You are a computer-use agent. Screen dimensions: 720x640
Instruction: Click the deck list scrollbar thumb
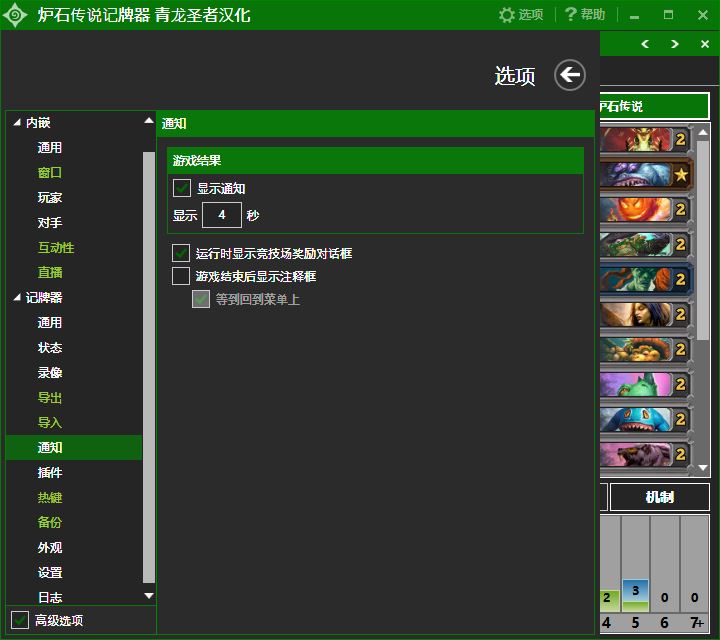(x=703, y=241)
